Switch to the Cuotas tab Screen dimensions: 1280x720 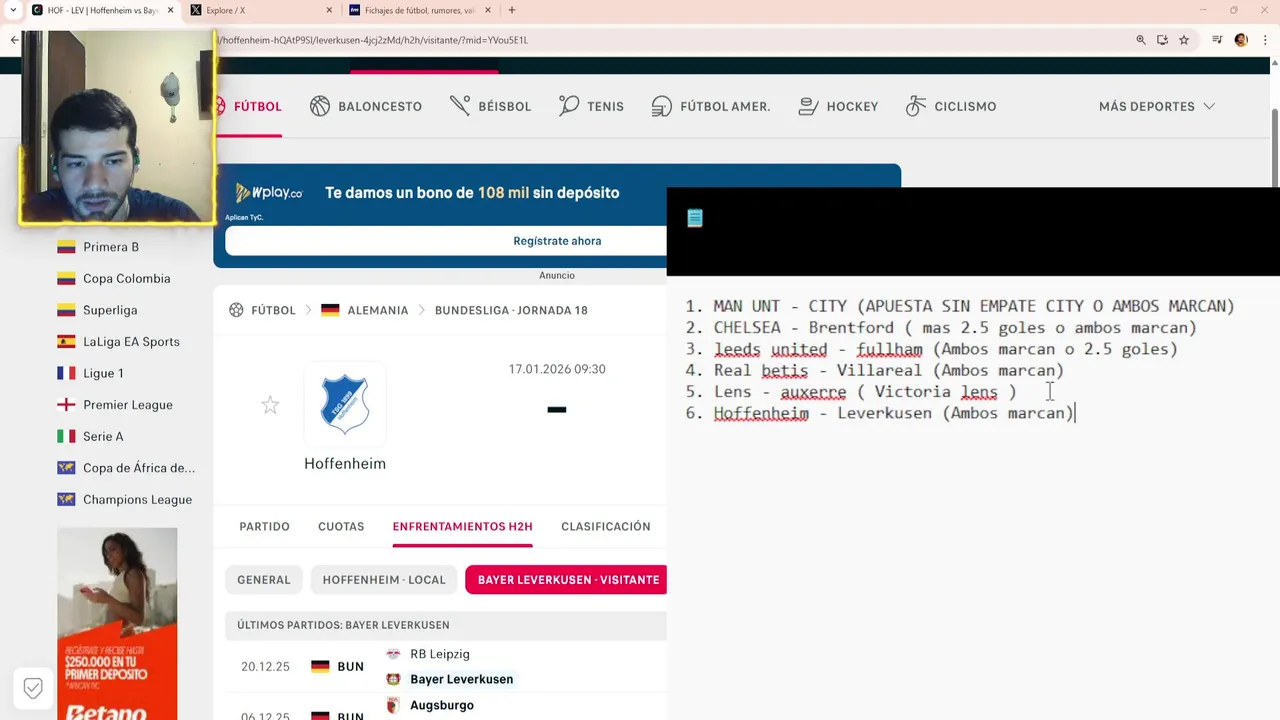341,526
